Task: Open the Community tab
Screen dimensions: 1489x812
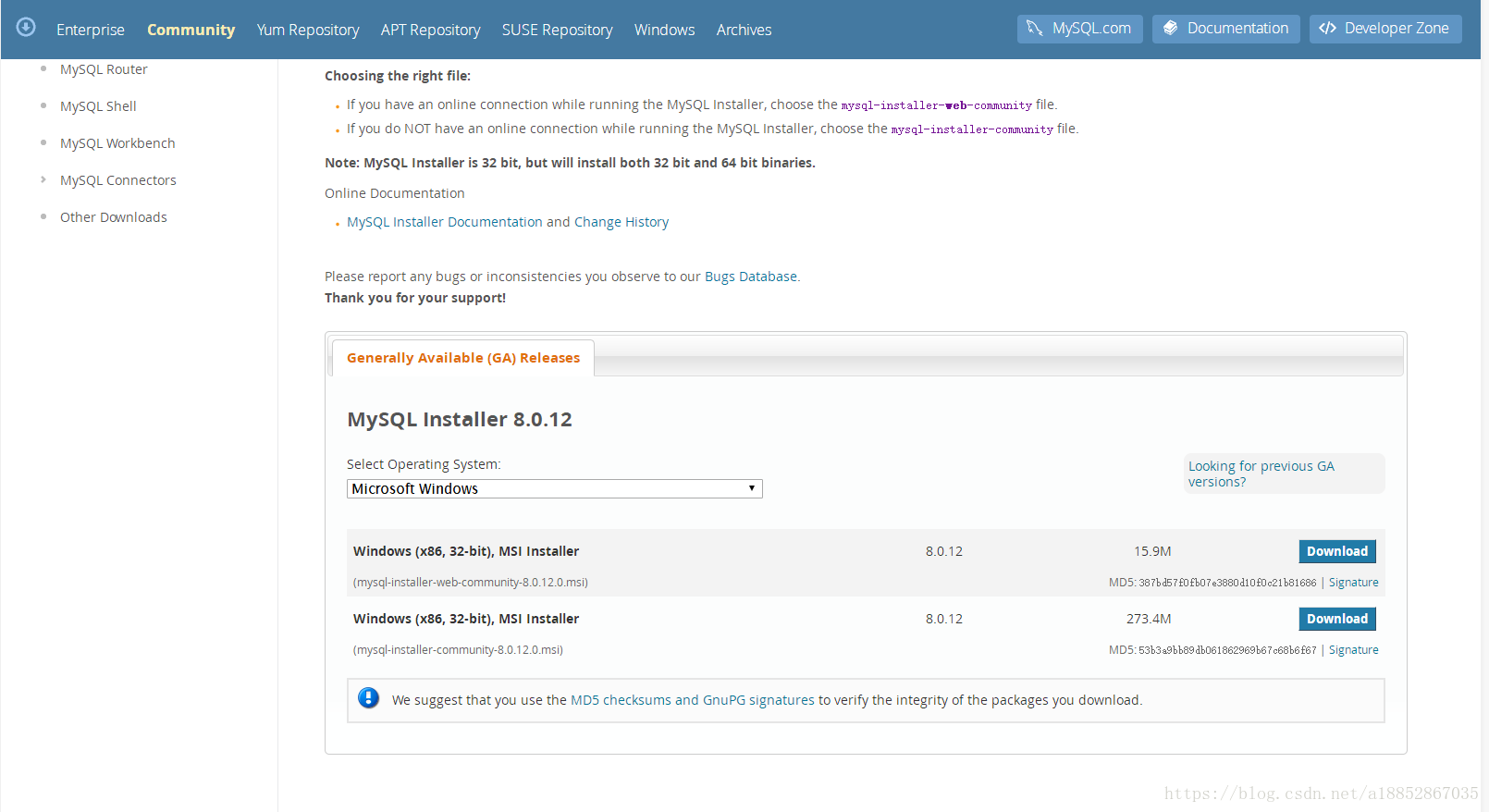Action: pyautogui.click(x=191, y=30)
